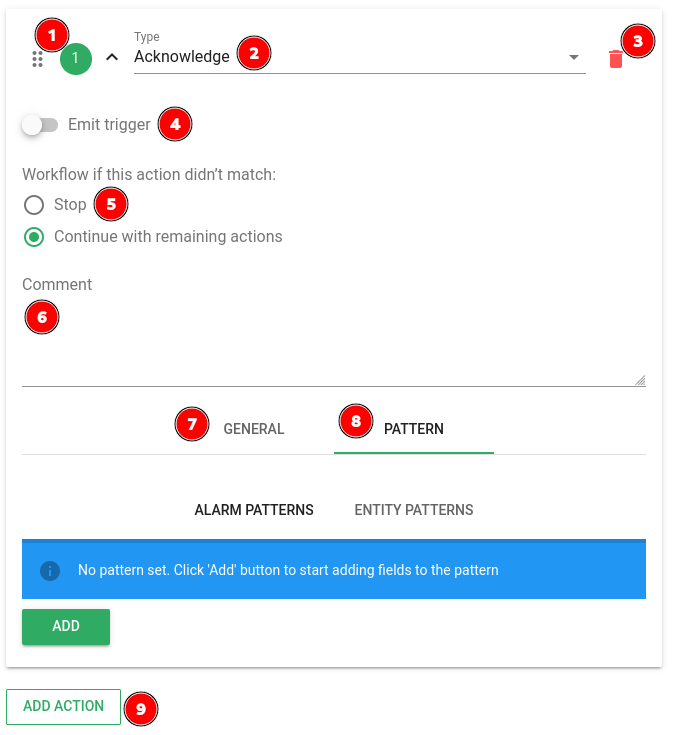673x735 pixels.
Task: Click red annotation marker 6
Action: point(42,317)
